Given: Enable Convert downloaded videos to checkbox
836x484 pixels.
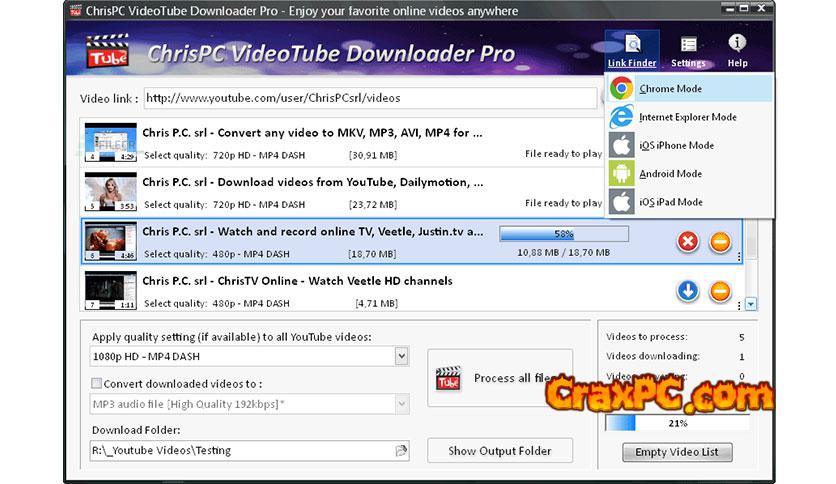Looking at the screenshot, I should click(x=97, y=383).
